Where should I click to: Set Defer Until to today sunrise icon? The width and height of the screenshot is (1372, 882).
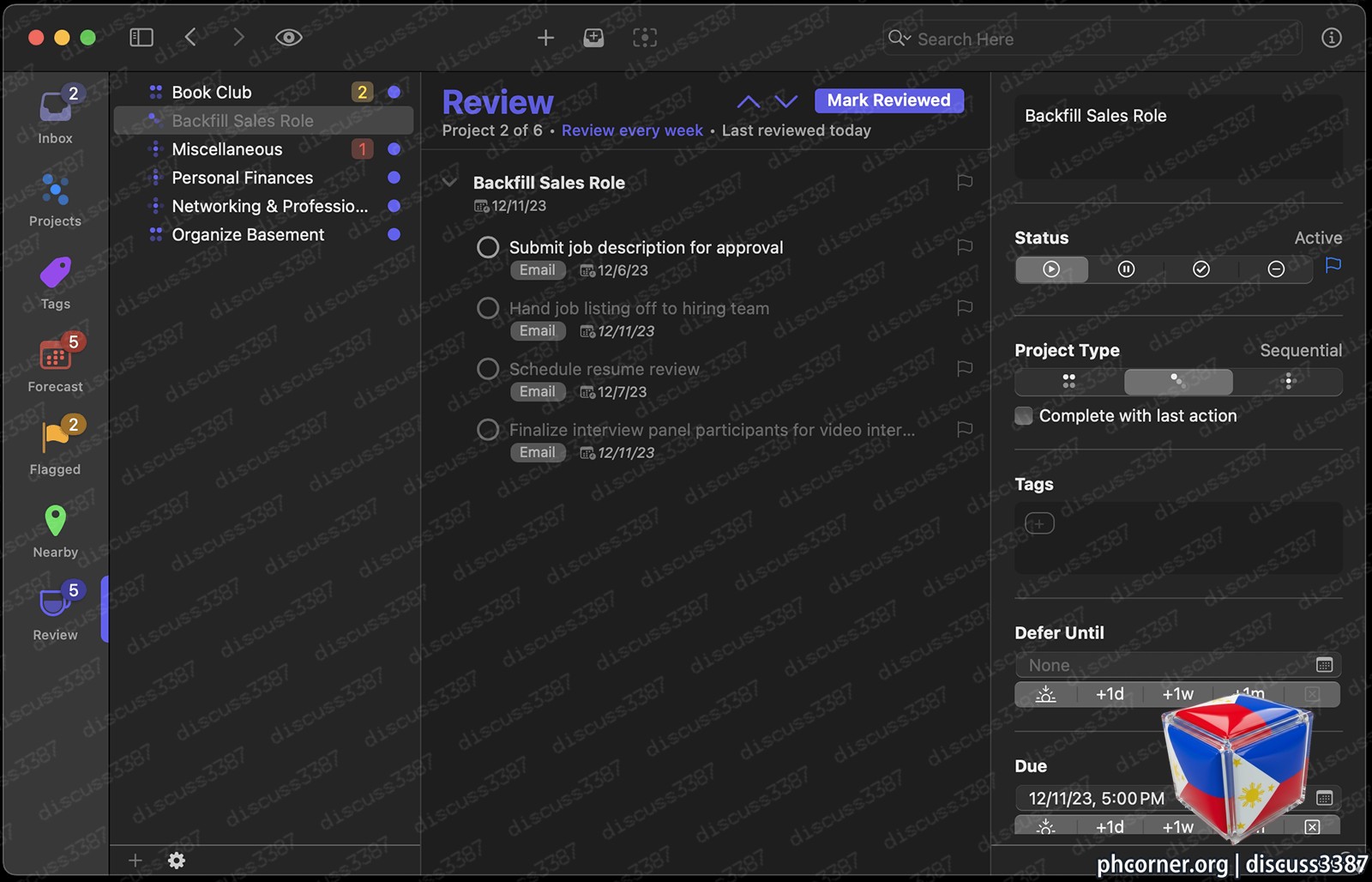[1046, 694]
